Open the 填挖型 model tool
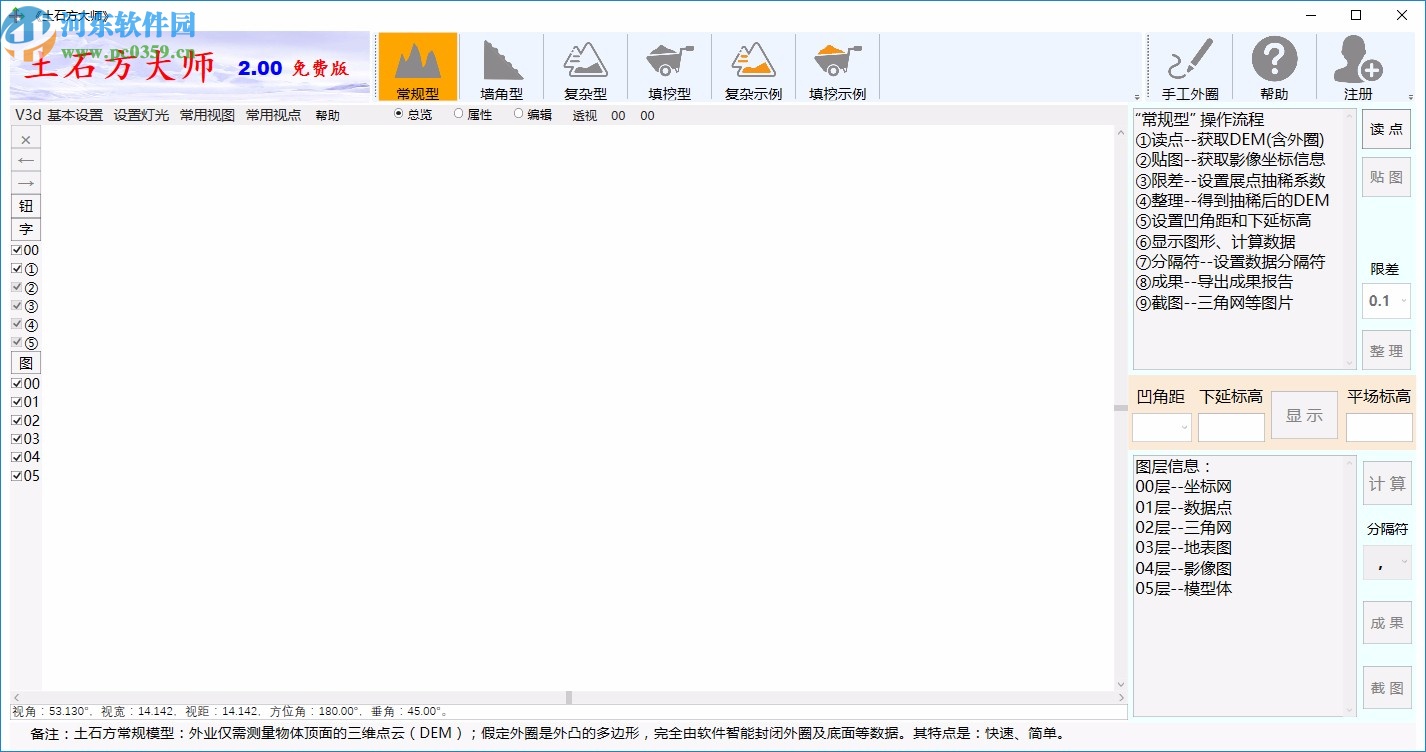 669,66
